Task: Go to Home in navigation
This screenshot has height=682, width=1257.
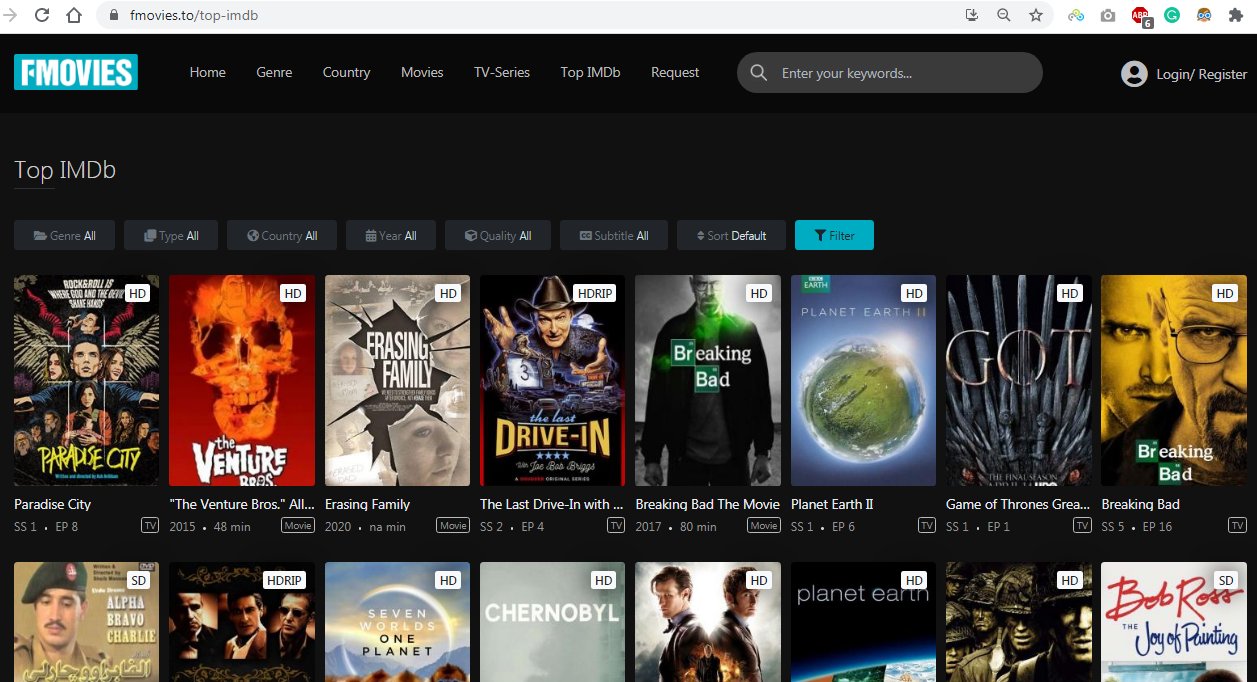Action: [208, 72]
